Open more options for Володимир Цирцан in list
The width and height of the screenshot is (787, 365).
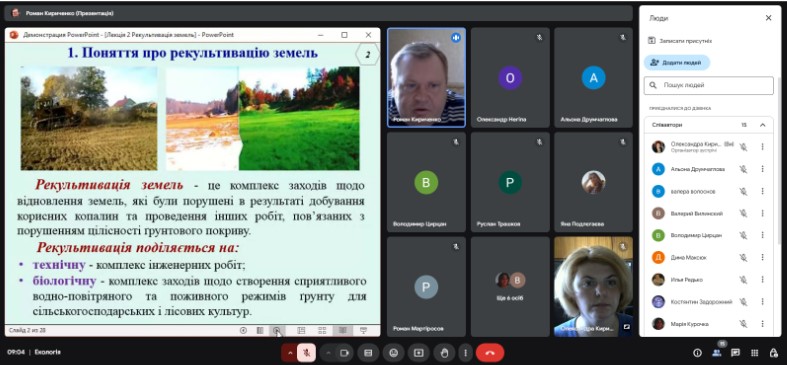(762, 235)
